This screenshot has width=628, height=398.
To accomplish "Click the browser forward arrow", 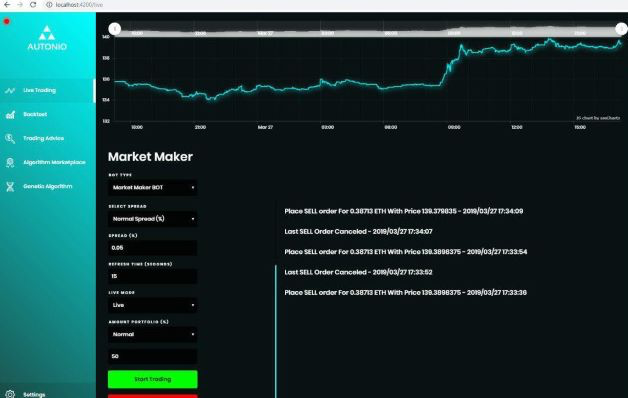I will point(20,5).
